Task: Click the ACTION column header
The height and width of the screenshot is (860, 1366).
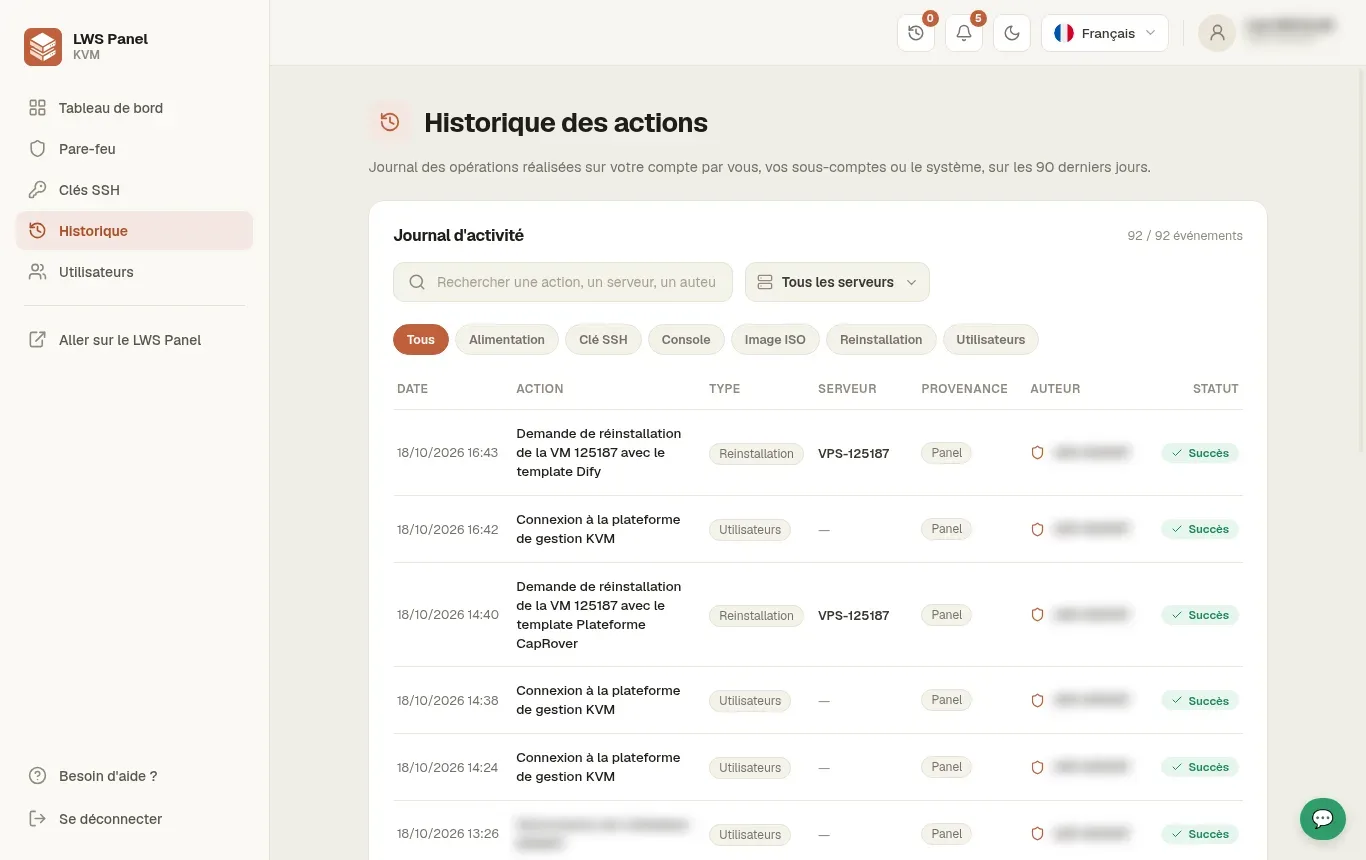Action: (x=540, y=389)
